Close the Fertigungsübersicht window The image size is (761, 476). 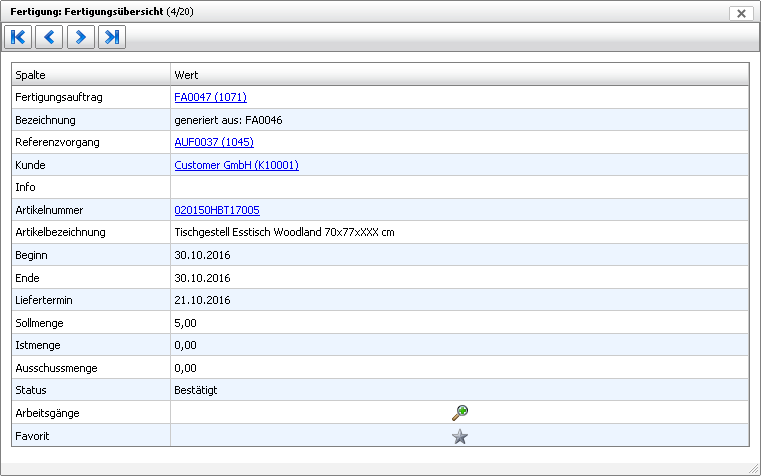pyautogui.click(x=741, y=13)
